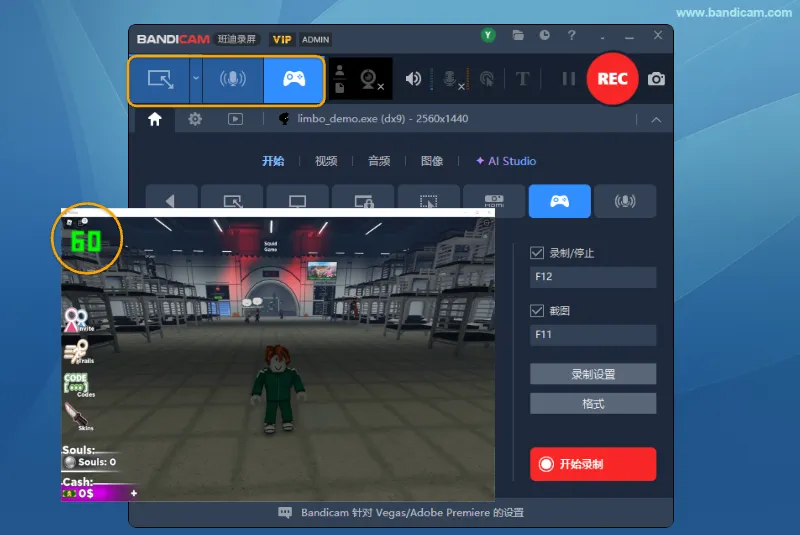The height and width of the screenshot is (535, 800).
Task: Click the green 60 FPS counter
Action: [x=86, y=241]
